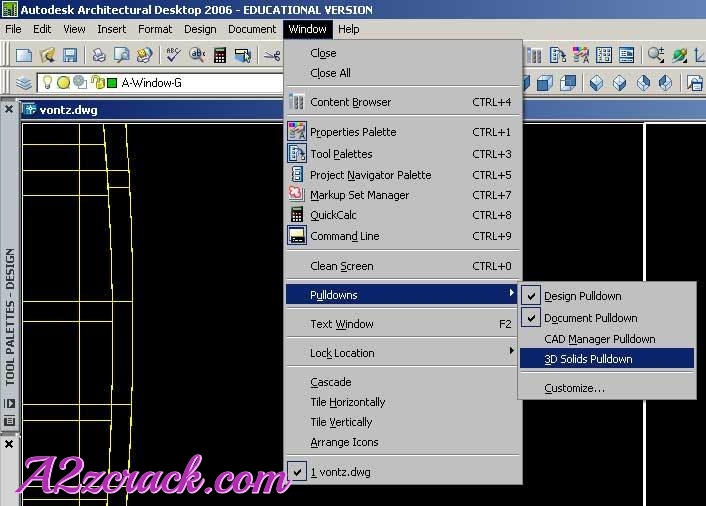The image size is (706, 506).
Task: Expand the Lock Location submenu
Action: (x=403, y=353)
